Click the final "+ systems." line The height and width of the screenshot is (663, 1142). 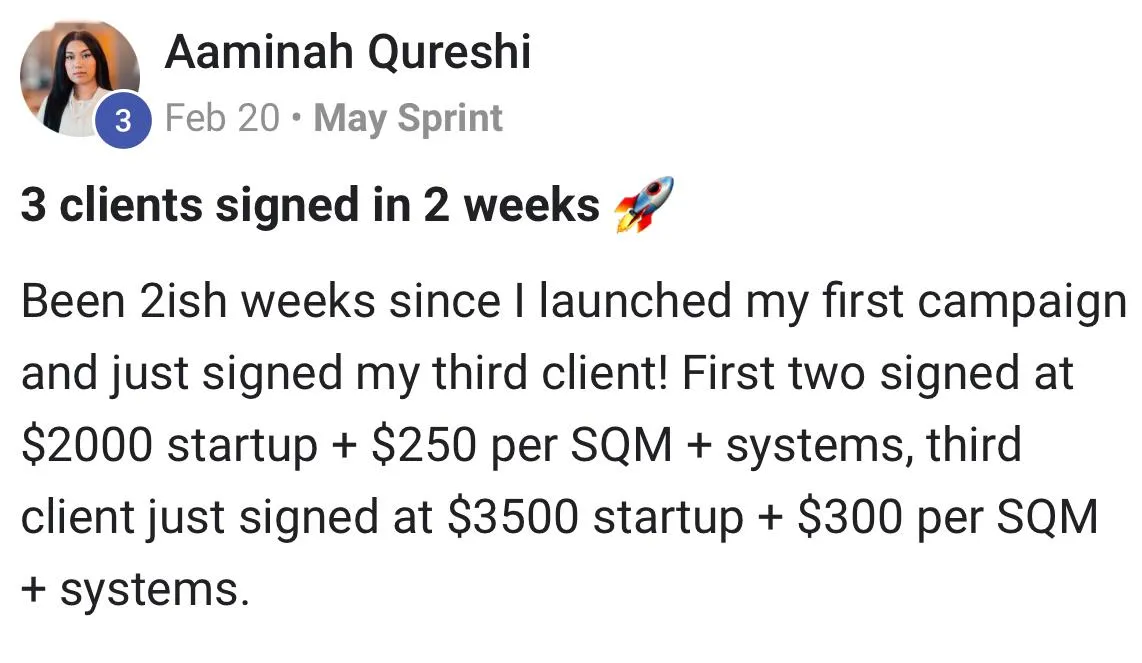point(135,590)
